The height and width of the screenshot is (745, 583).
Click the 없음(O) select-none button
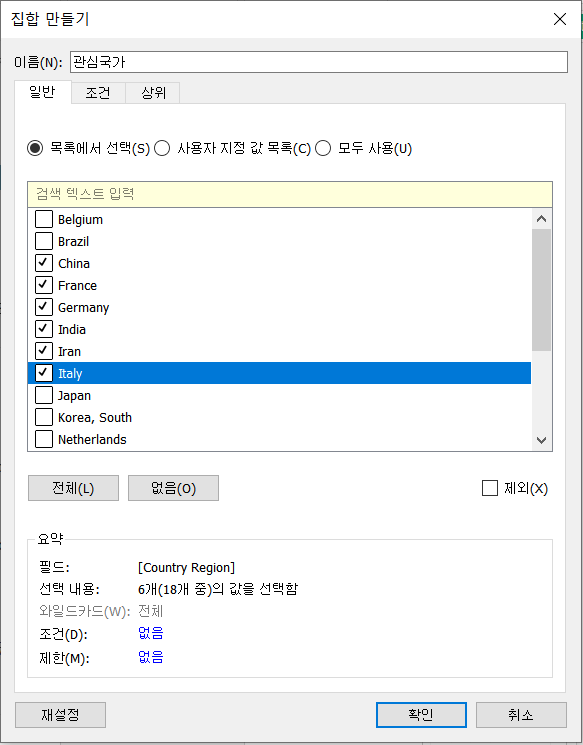point(173,488)
